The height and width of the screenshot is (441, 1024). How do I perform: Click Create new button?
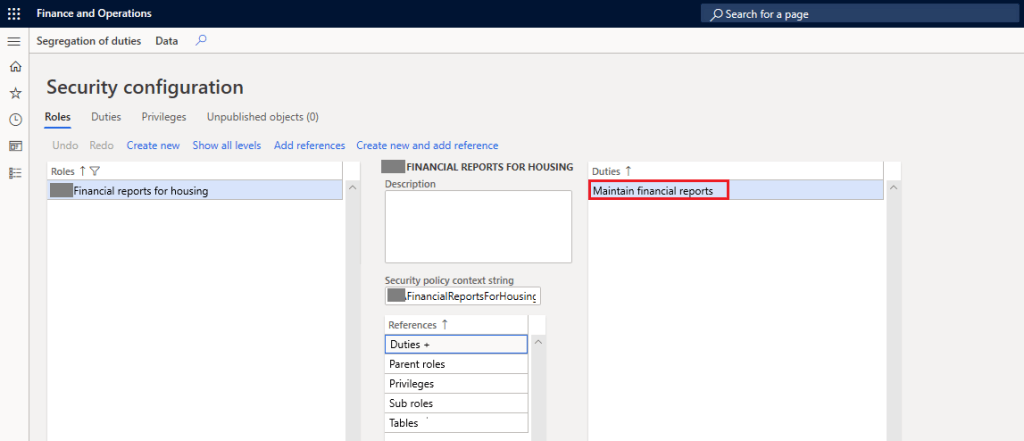pyautogui.click(x=153, y=145)
